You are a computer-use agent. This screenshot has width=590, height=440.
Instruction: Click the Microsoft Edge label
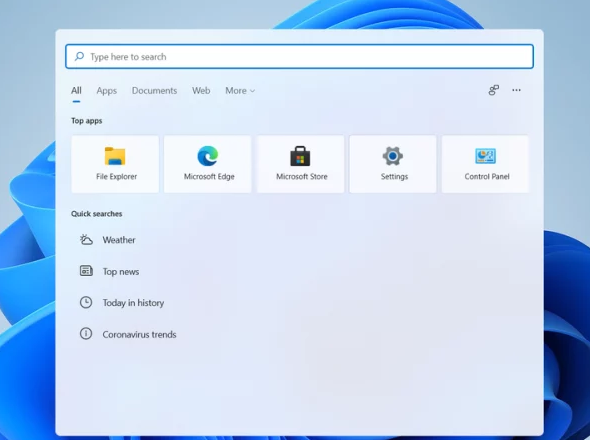pyautogui.click(x=209, y=177)
